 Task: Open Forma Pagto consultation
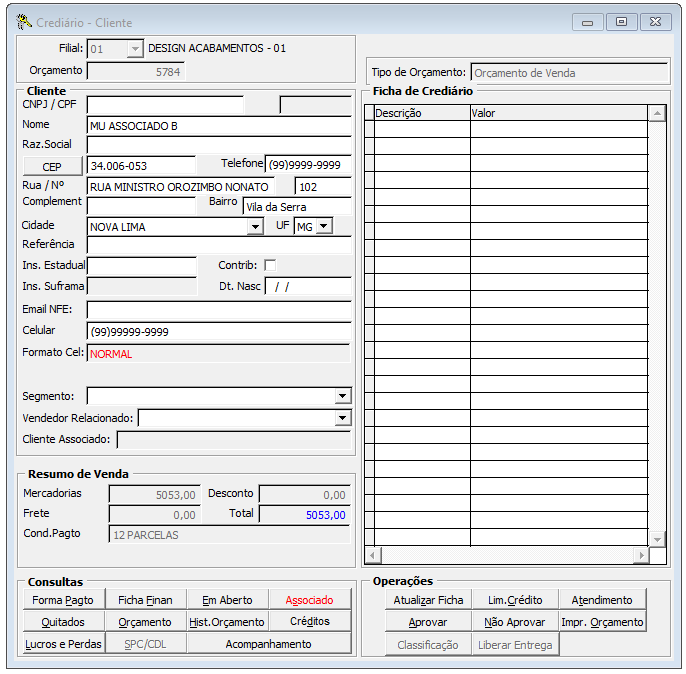point(62,600)
